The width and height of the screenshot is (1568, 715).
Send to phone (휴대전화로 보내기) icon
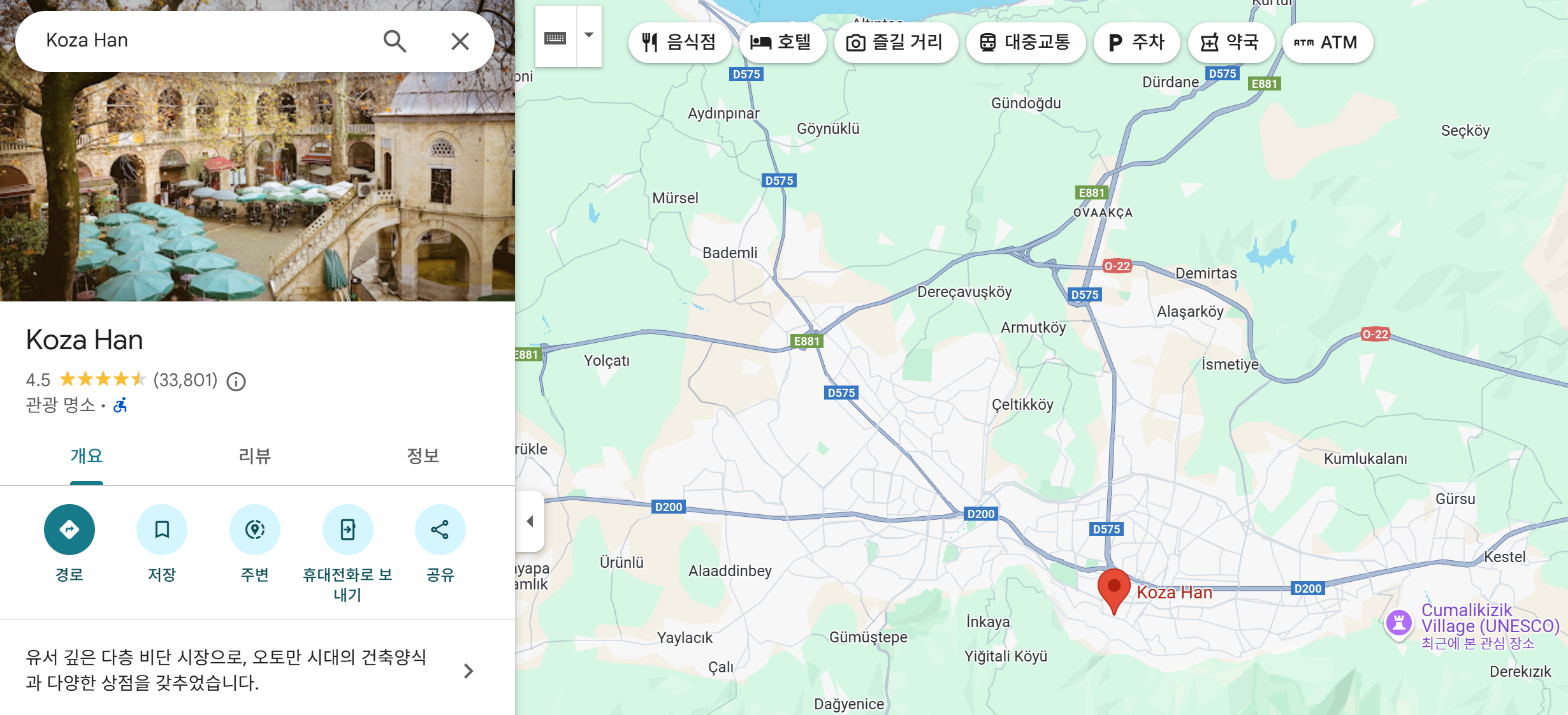pos(347,530)
